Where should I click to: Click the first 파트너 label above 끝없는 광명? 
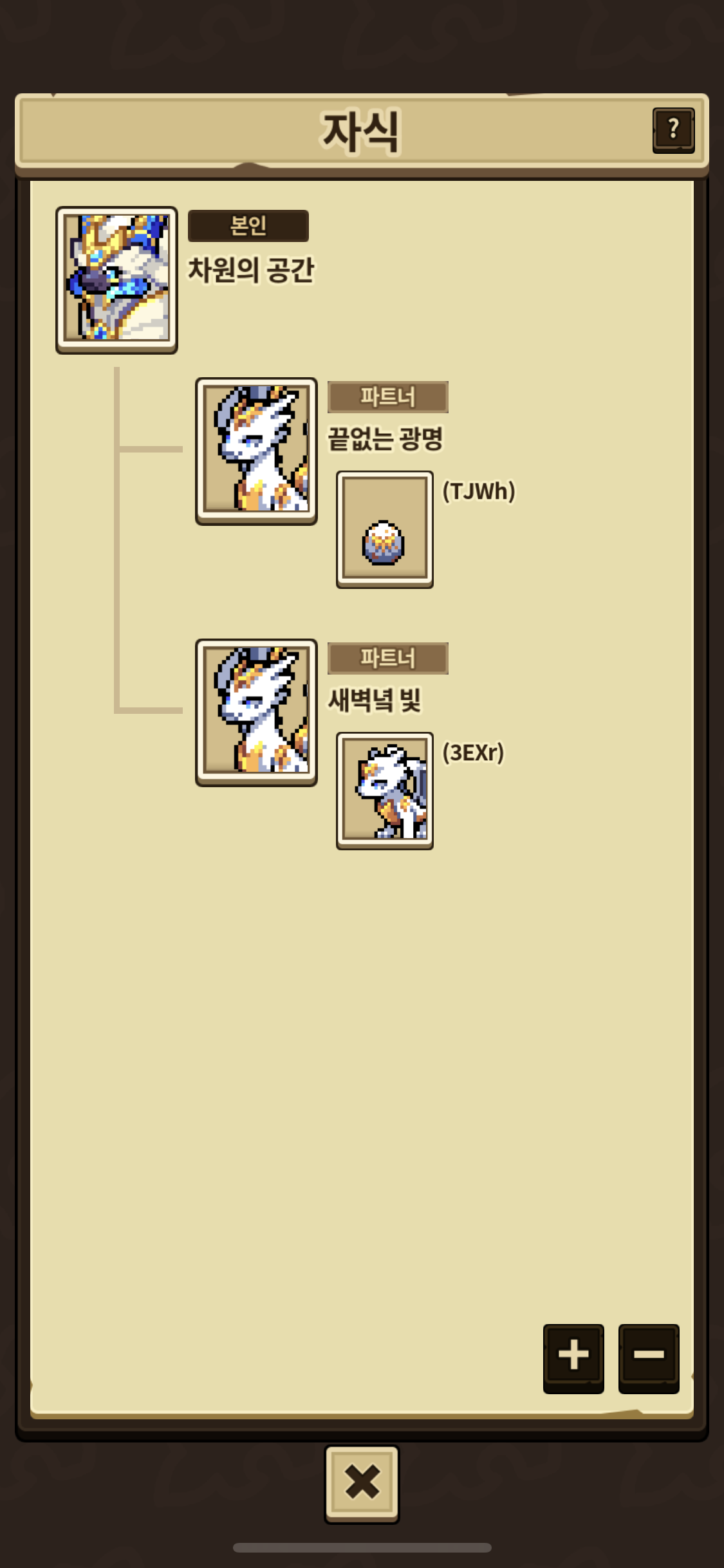click(388, 397)
